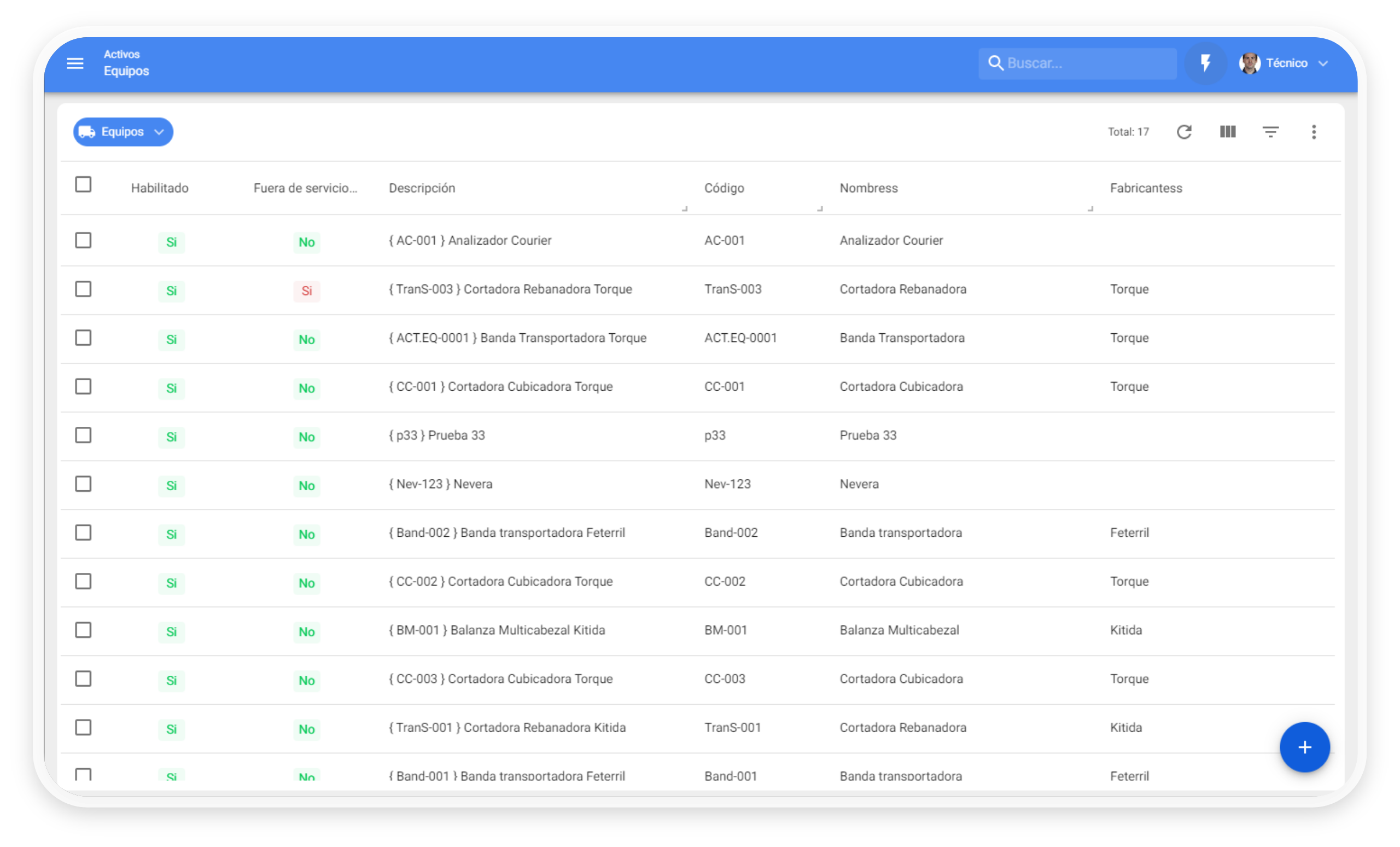Refresh the equipment list

(1184, 132)
